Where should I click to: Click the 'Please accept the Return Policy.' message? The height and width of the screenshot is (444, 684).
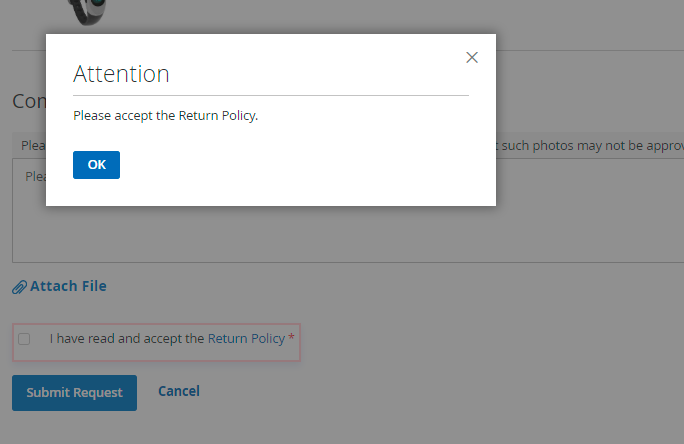coord(166,116)
